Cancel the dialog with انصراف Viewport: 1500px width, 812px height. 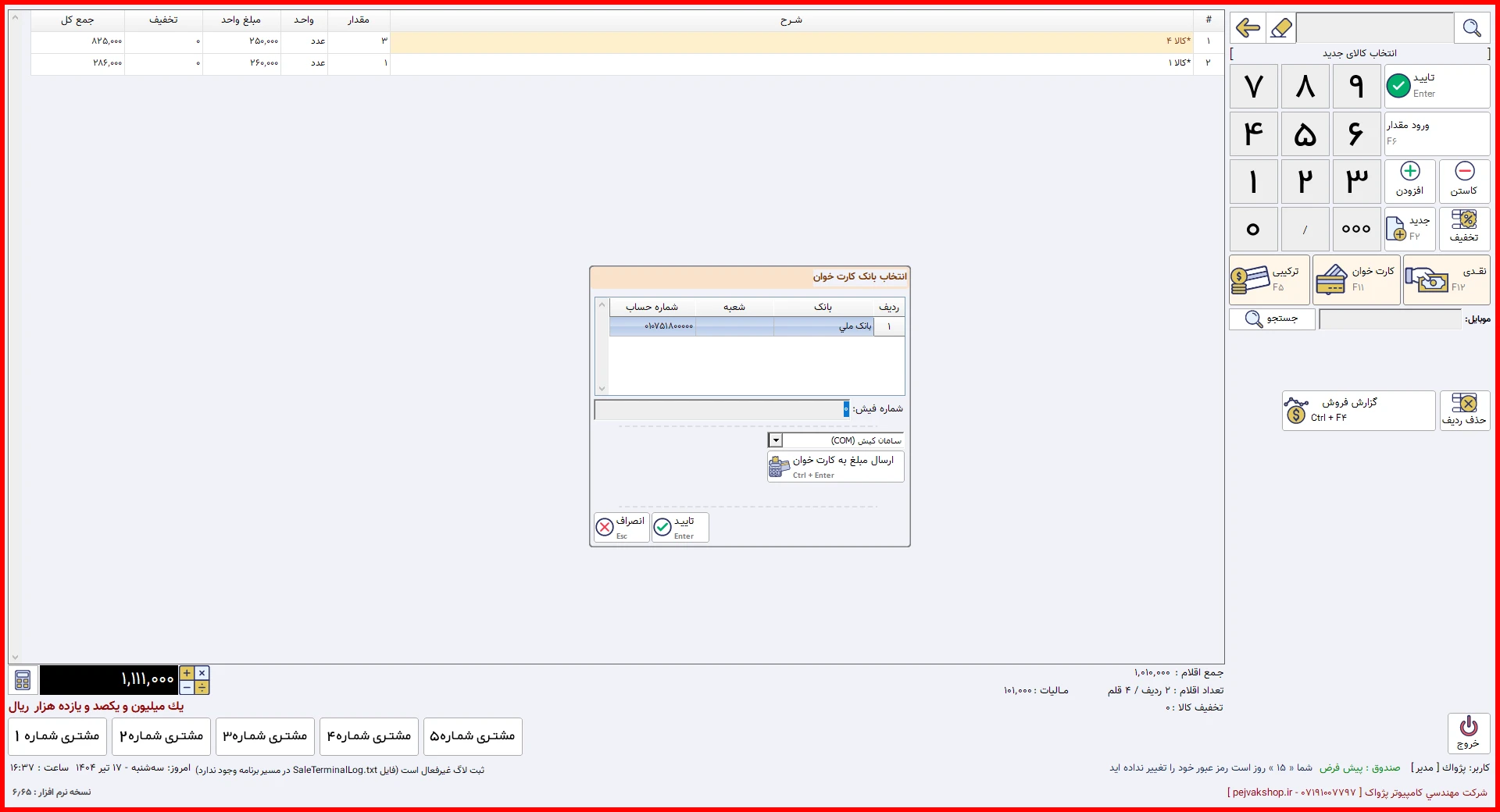pyautogui.click(x=620, y=528)
